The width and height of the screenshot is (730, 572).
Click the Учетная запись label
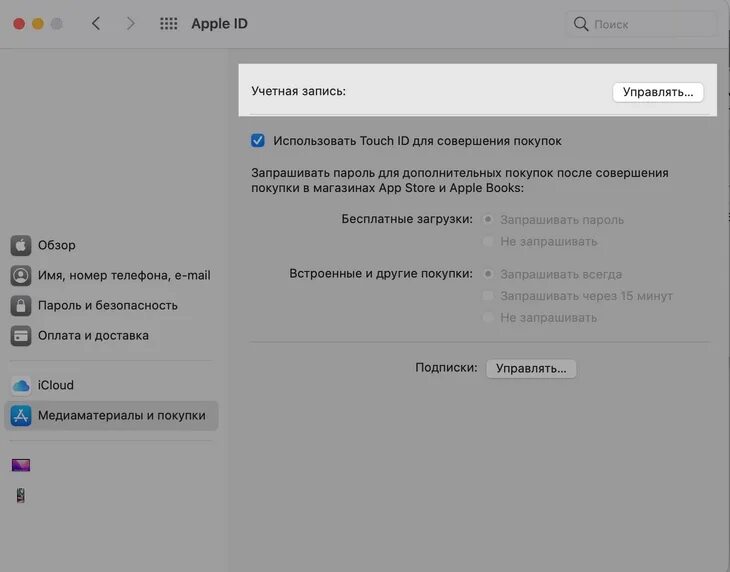click(298, 91)
